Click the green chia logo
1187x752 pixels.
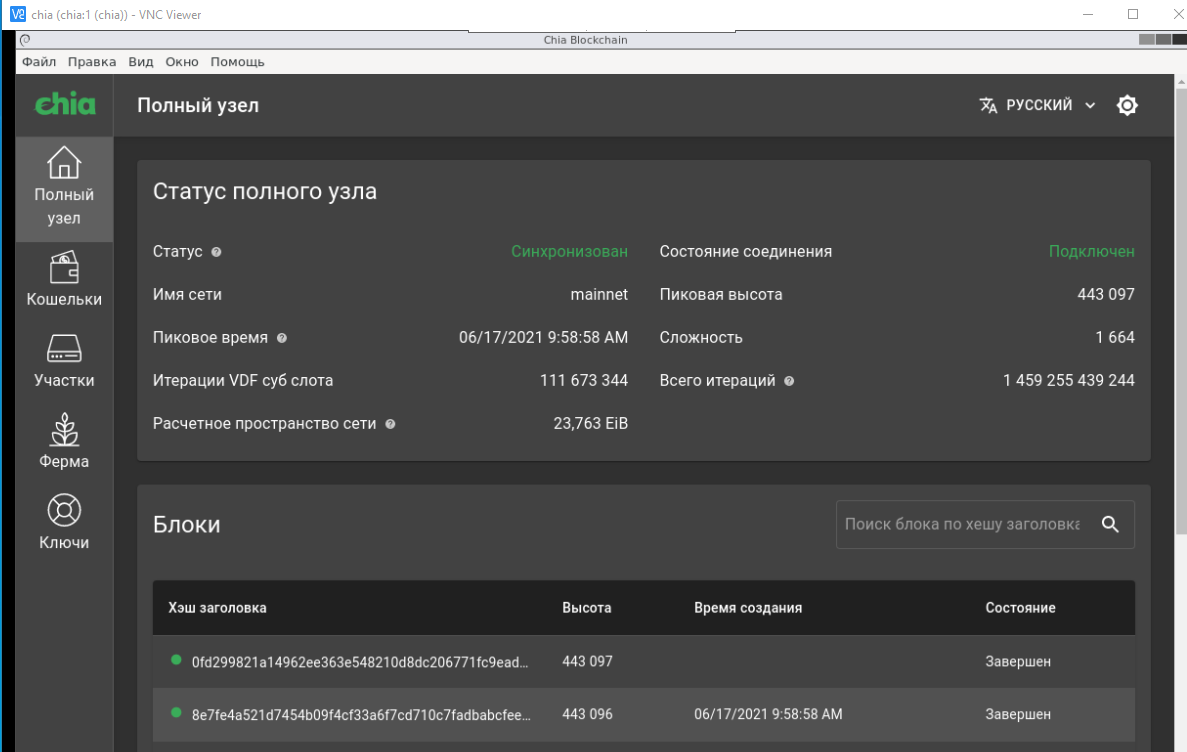click(x=65, y=105)
